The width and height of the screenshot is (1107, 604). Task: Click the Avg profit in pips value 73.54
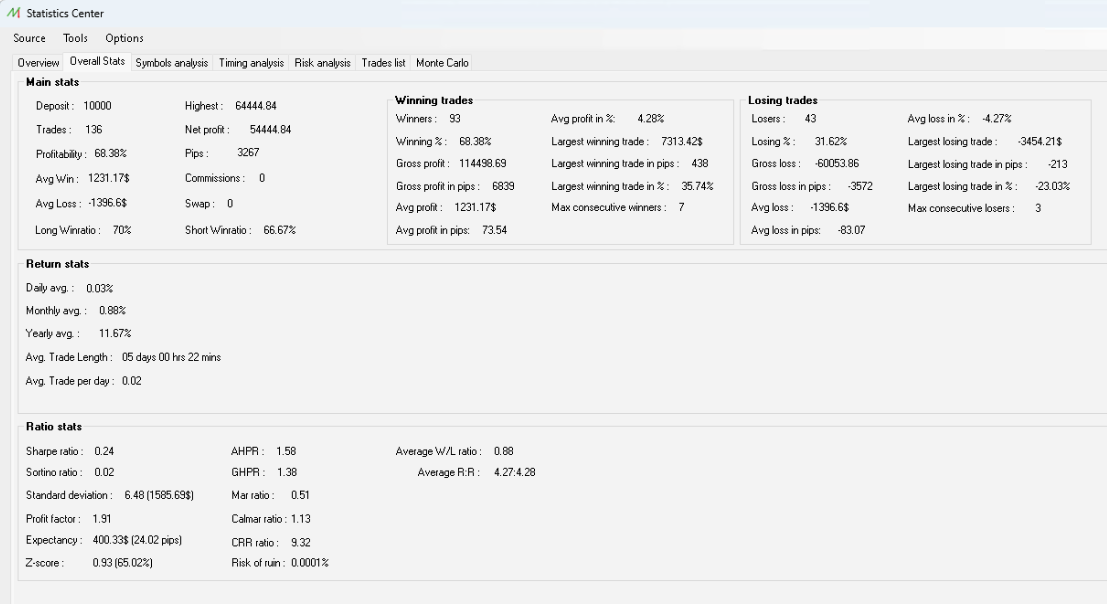pos(494,230)
